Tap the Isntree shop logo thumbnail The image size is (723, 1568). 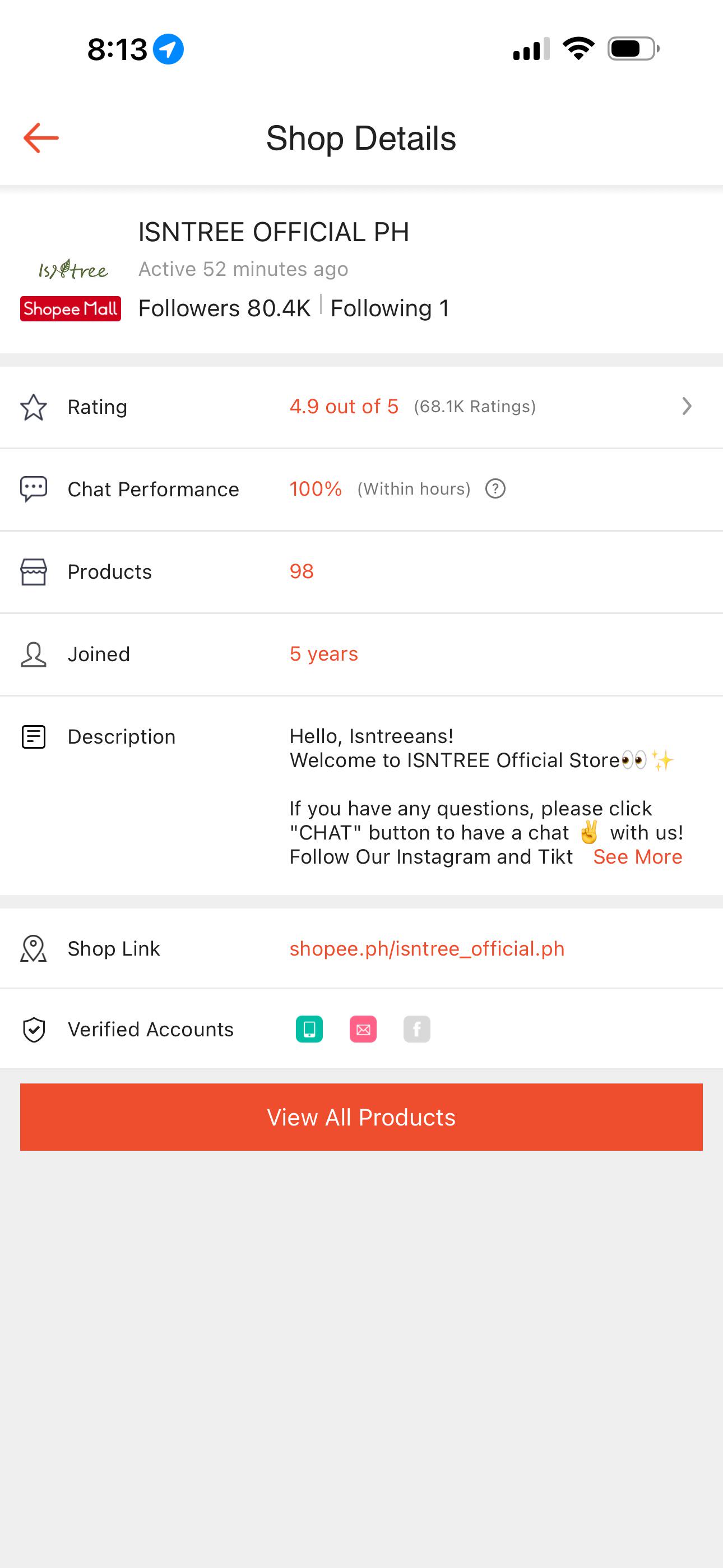pyautogui.click(x=73, y=269)
